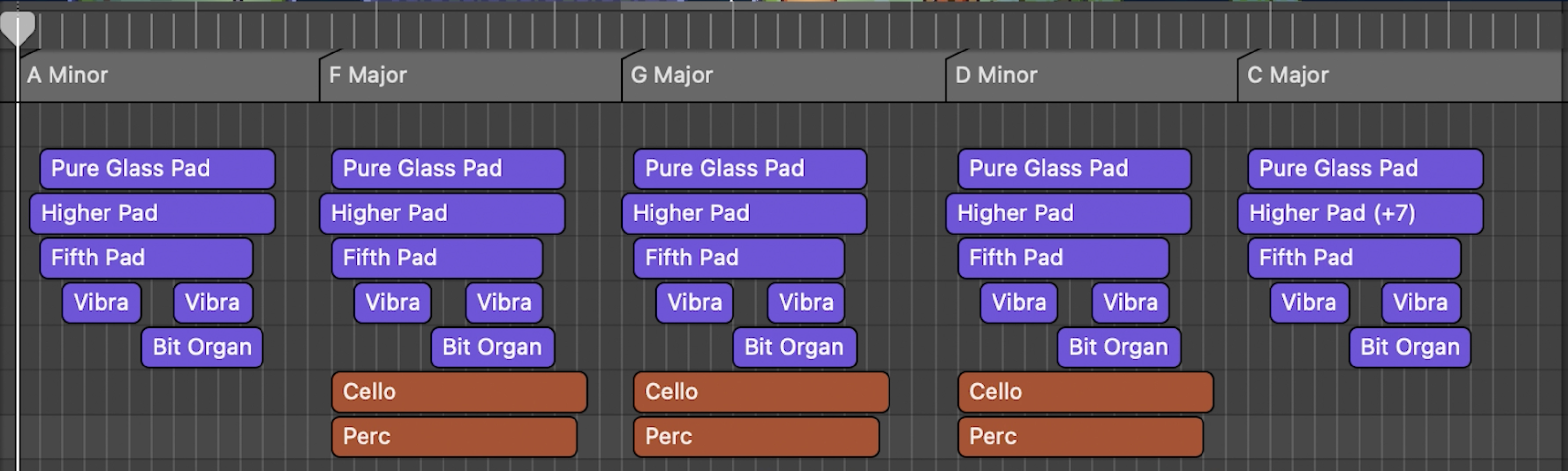Viewport: 1568px width, 471px height.
Task: Select first Vibra region in A Minor
Action: tap(102, 302)
